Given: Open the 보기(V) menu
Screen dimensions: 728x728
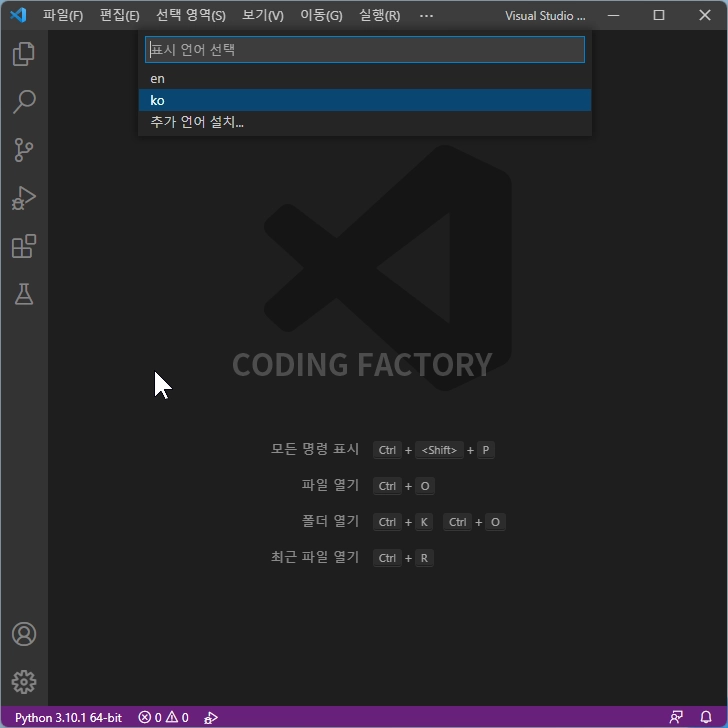Looking at the screenshot, I should pyautogui.click(x=263, y=15).
